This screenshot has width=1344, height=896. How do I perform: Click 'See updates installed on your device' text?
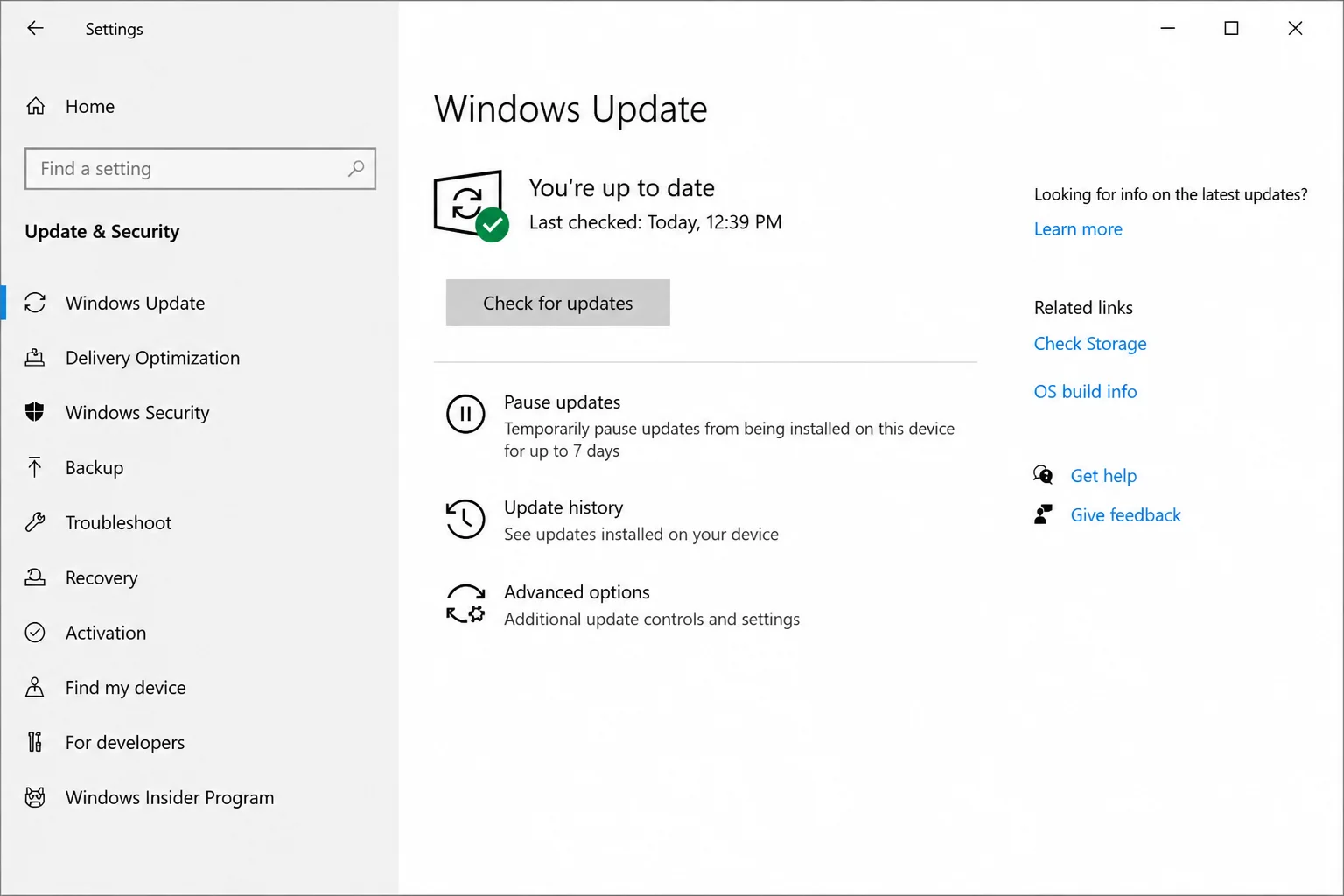pyautogui.click(x=641, y=534)
